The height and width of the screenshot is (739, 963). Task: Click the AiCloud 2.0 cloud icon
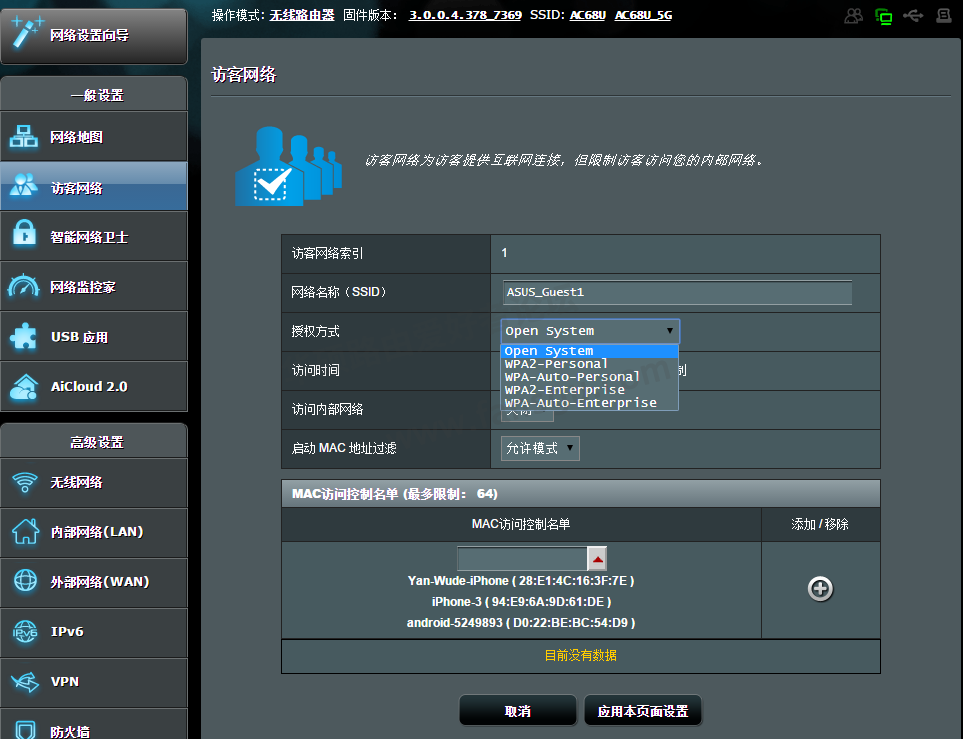pyautogui.click(x=24, y=386)
